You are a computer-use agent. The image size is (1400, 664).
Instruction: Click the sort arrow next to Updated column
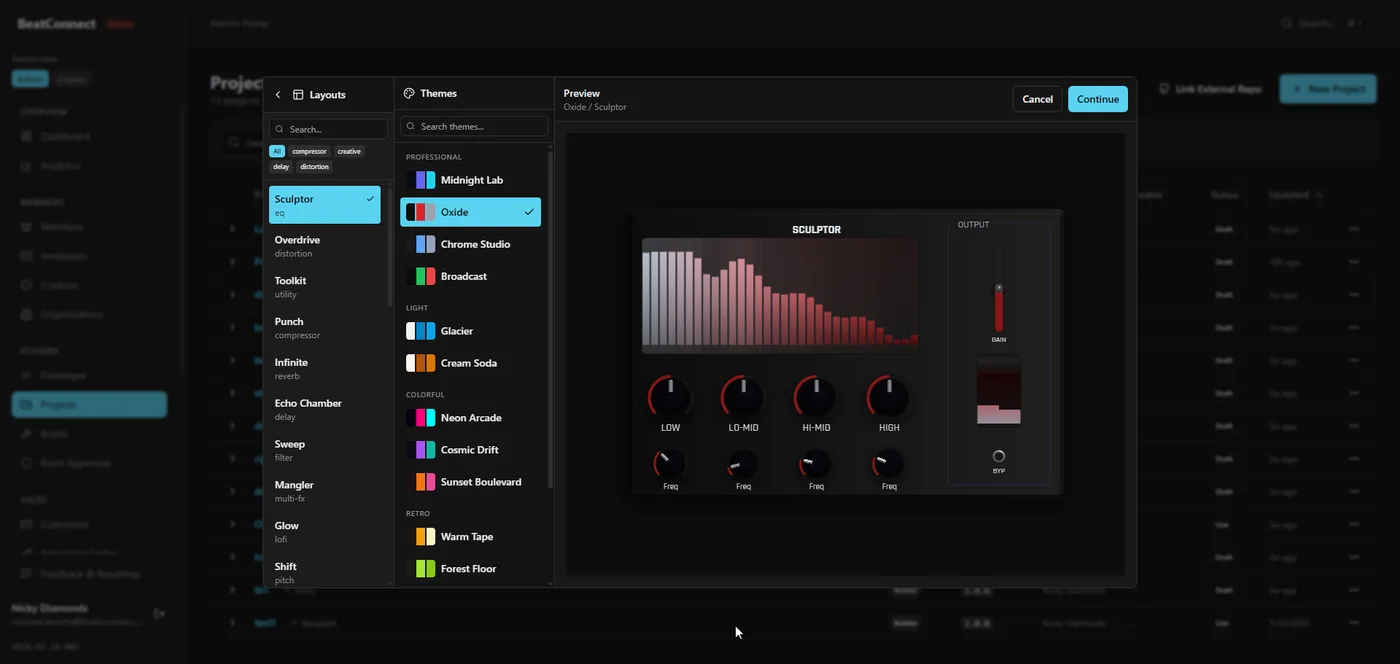tap(1318, 195)
